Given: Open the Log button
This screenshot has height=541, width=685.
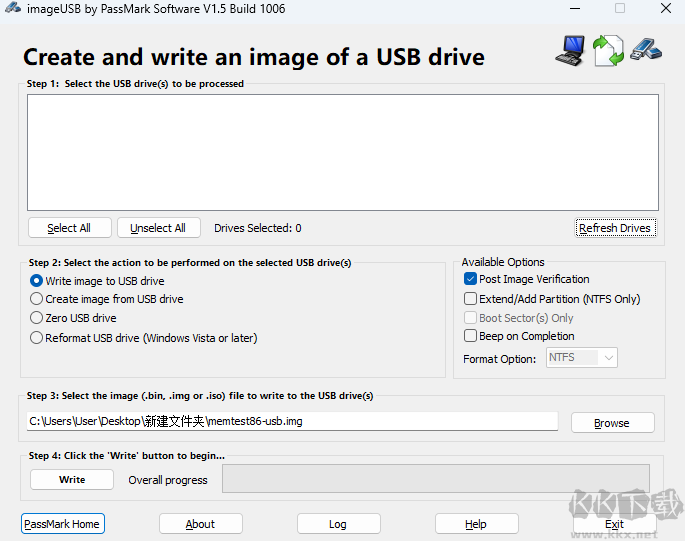Looking at the screenshot, I should (339, 524).
